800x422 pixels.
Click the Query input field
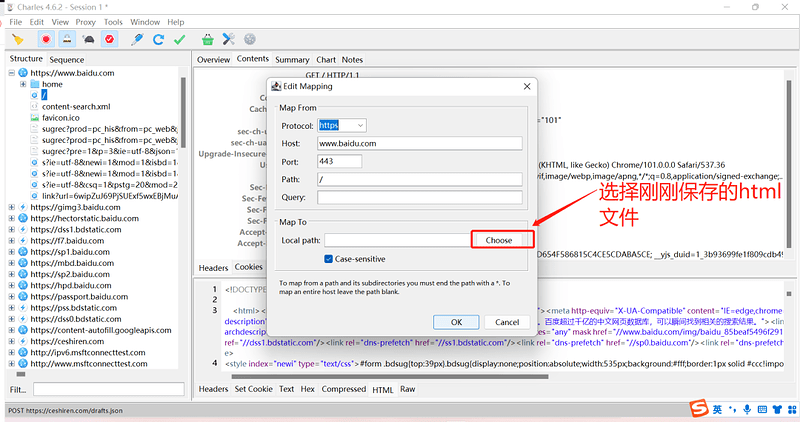419,197
